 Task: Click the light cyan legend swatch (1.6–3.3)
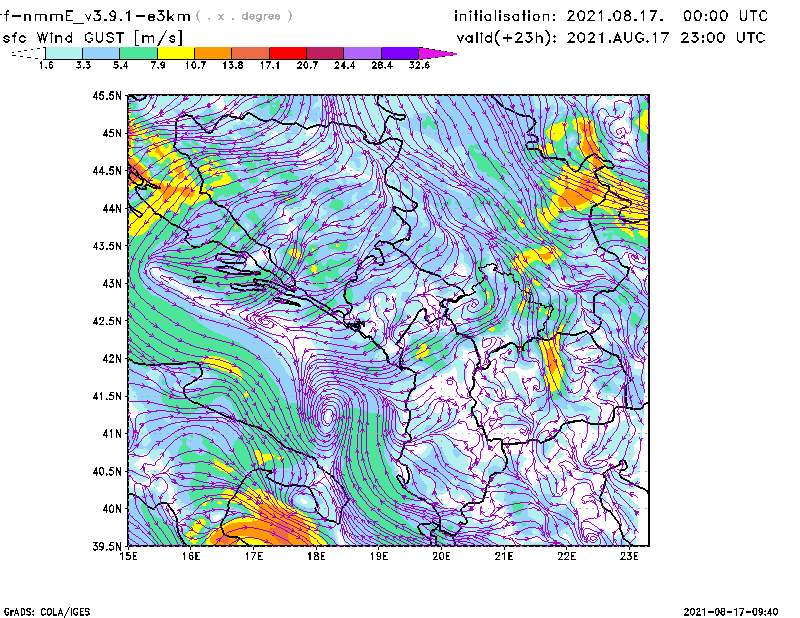(64, 53)
